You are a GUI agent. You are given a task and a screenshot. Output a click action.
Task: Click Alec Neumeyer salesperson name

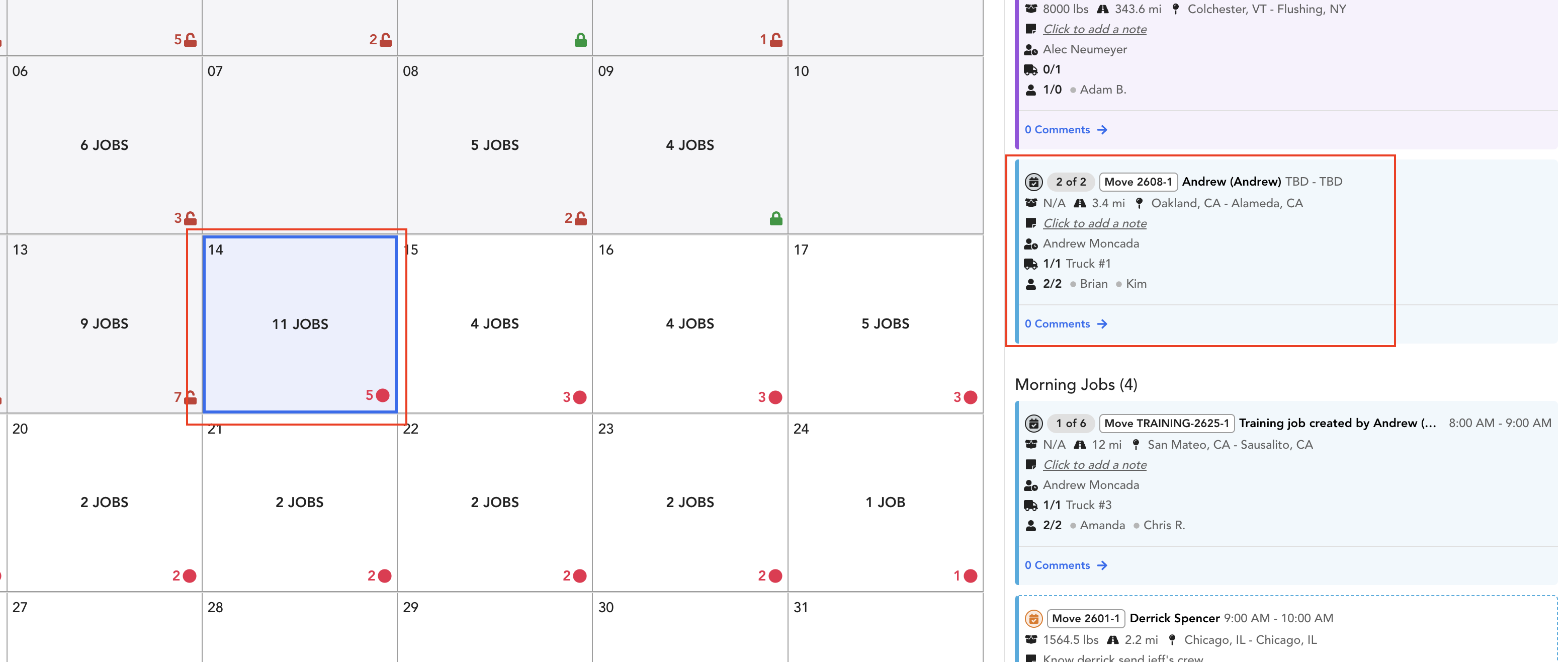point(1085,49)
